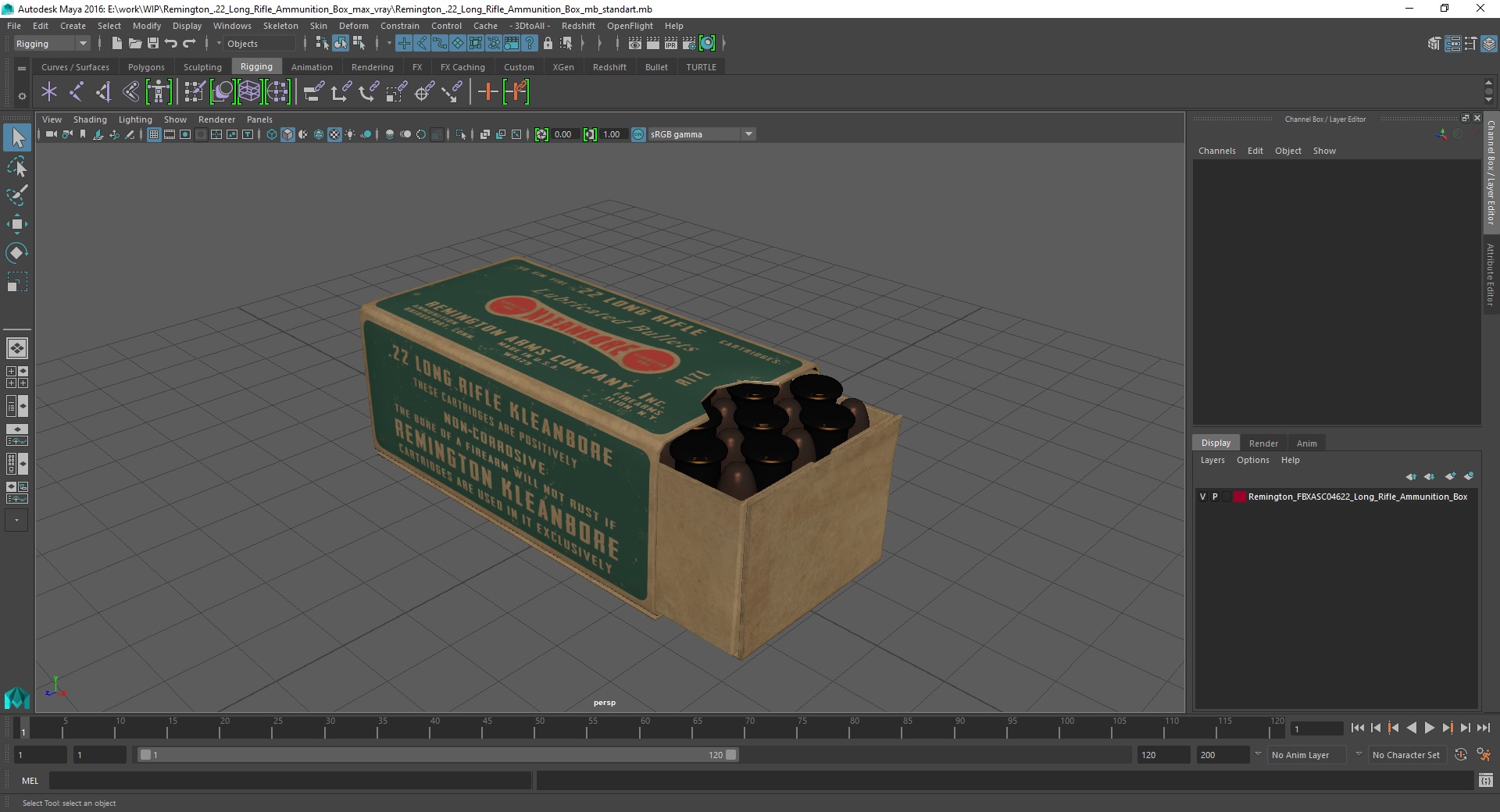Play the animation forwards
This screenshot has height=812, width=1500.
click(x=1429, y=728)
